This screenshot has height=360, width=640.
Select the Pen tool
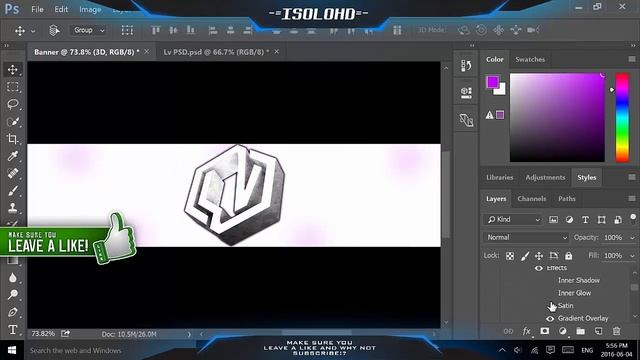tap(13, 312)
